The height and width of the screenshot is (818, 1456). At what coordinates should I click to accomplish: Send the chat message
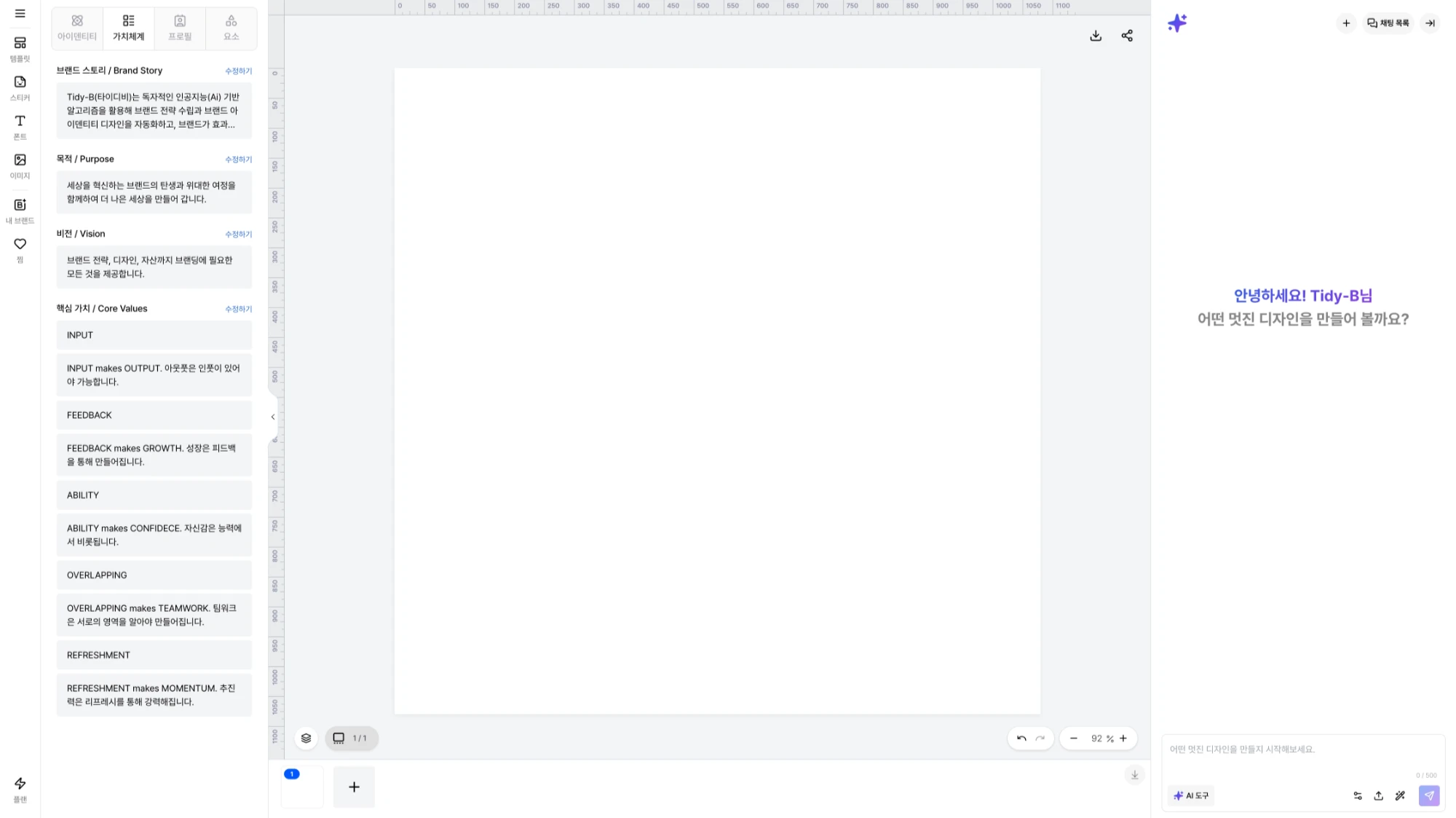point(1429,796)
